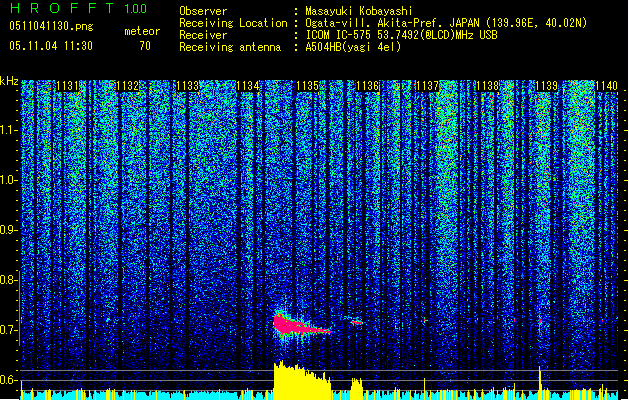Click the 1140 time marker

607,86
